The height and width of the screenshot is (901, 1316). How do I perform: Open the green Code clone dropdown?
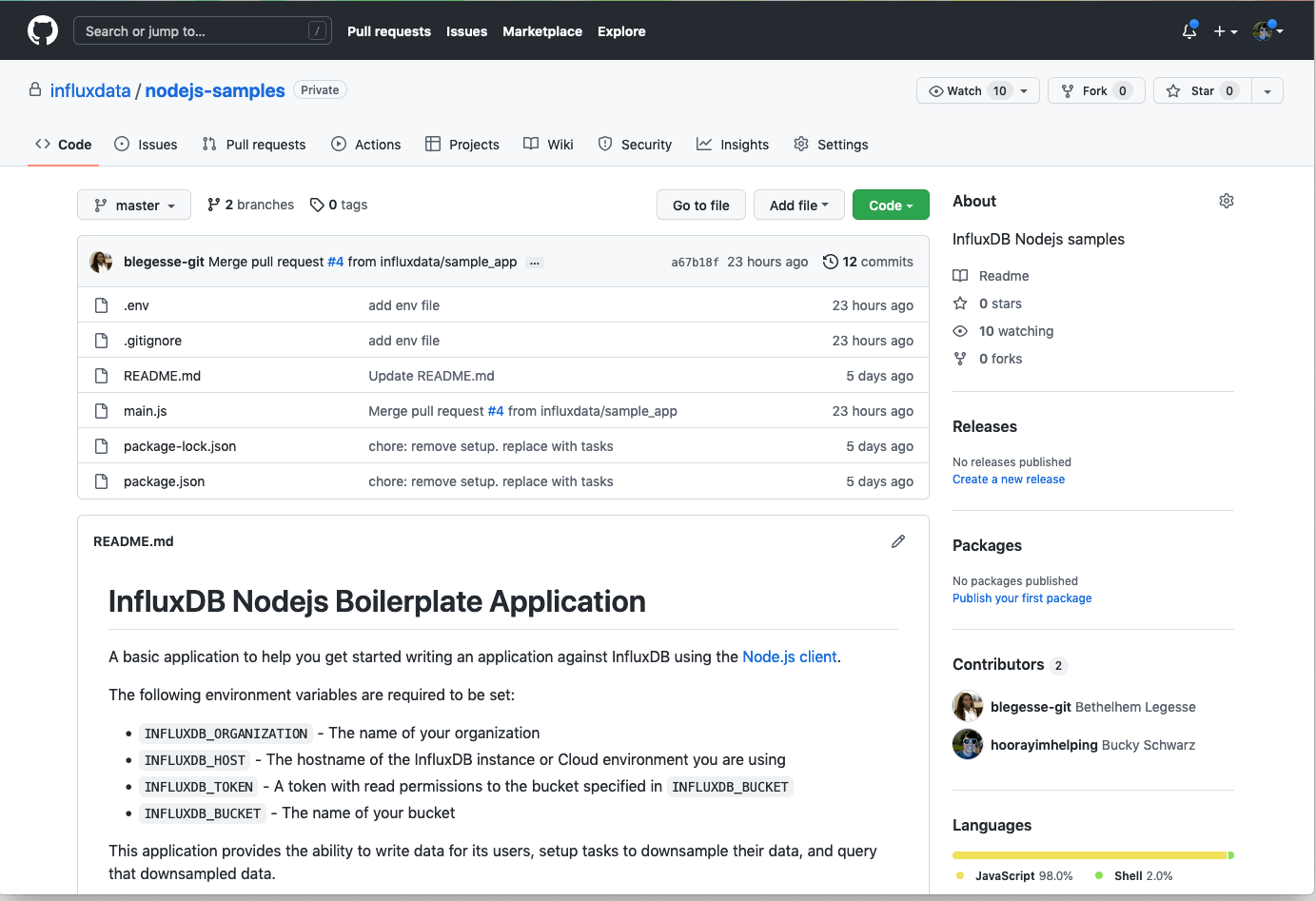[x=891, y=205]
